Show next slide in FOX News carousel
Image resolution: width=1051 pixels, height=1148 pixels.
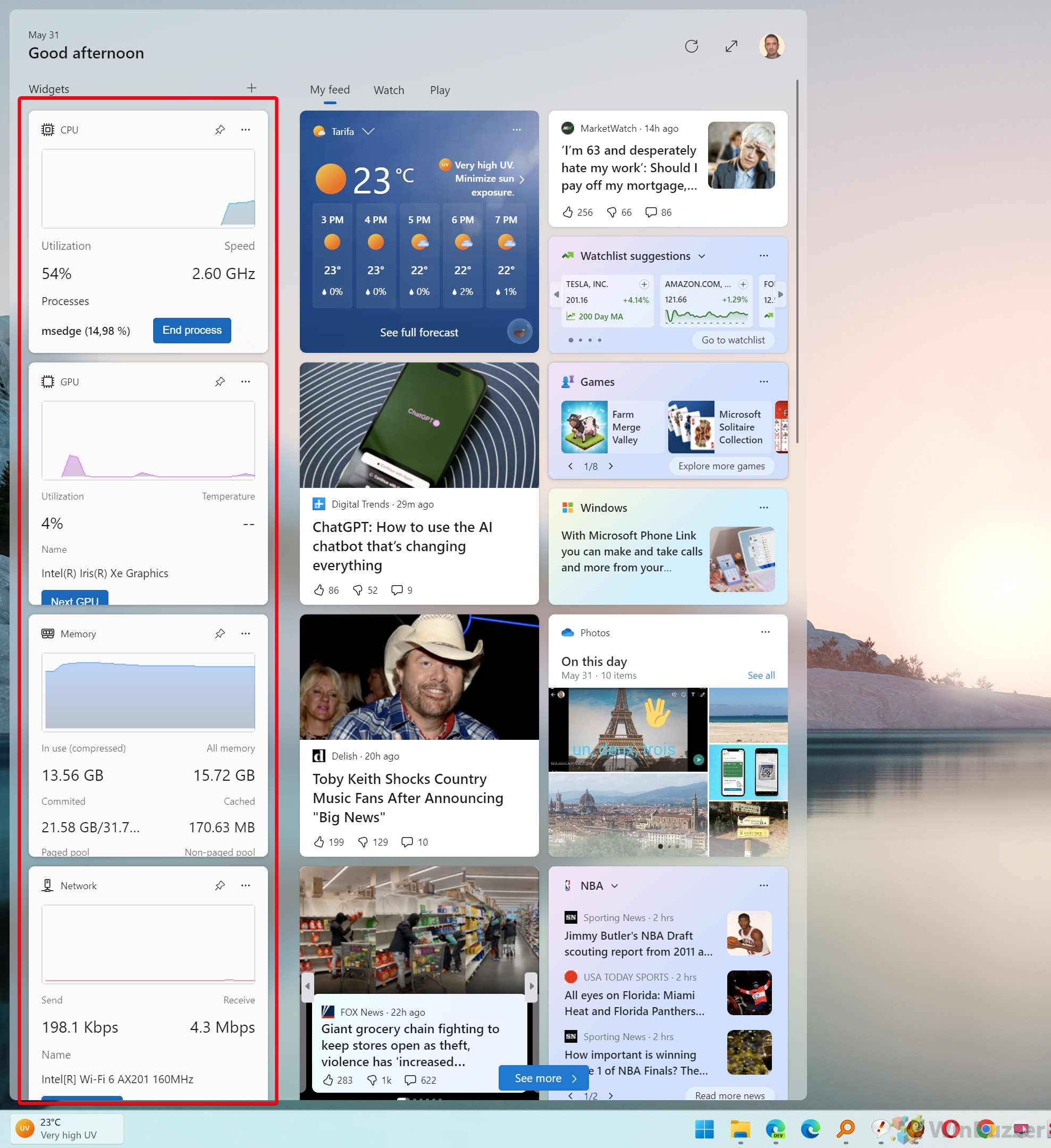pyautogui.click(x=532, y=986)
